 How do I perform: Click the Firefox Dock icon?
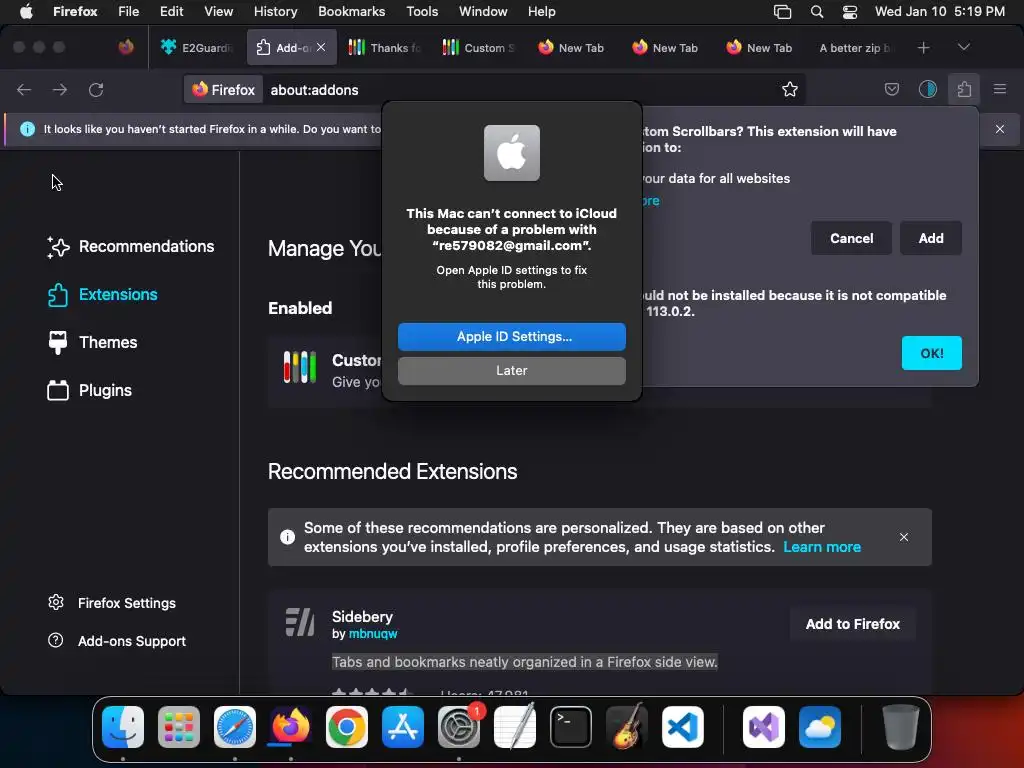[x=291, y=727]
